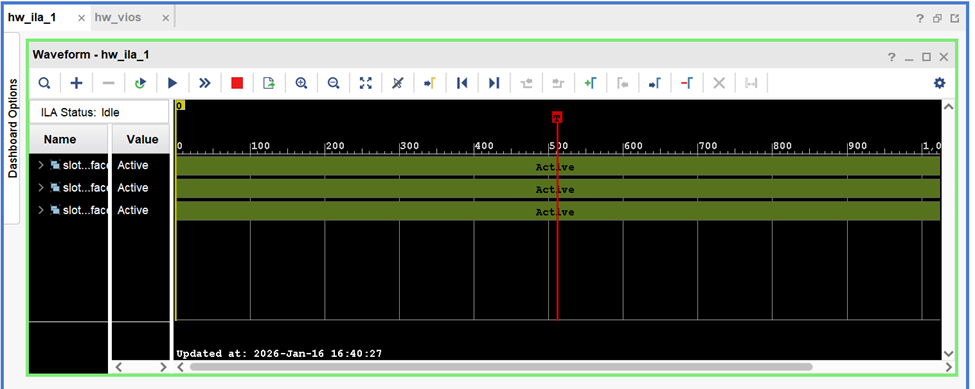Stop the trigger with red square
975x389 pixels.
[x=237, y=83]
